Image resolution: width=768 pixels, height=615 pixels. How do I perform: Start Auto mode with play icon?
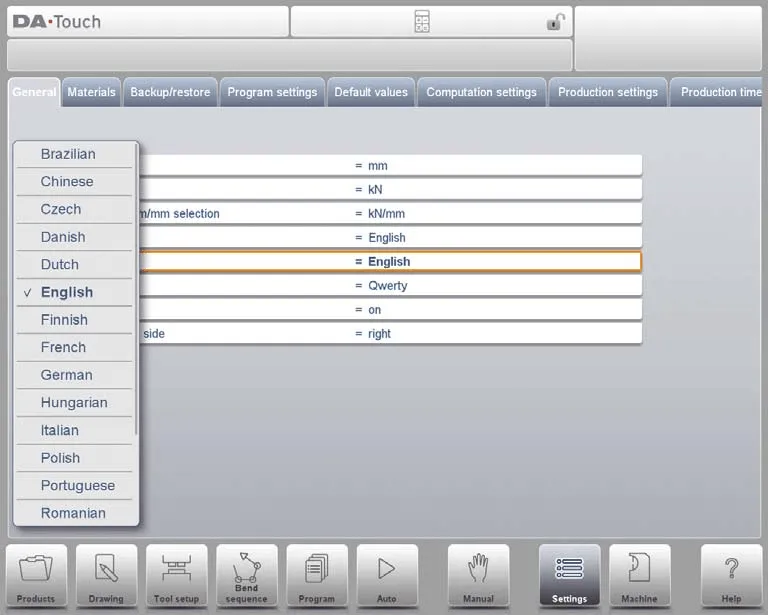tap(386, 575)
